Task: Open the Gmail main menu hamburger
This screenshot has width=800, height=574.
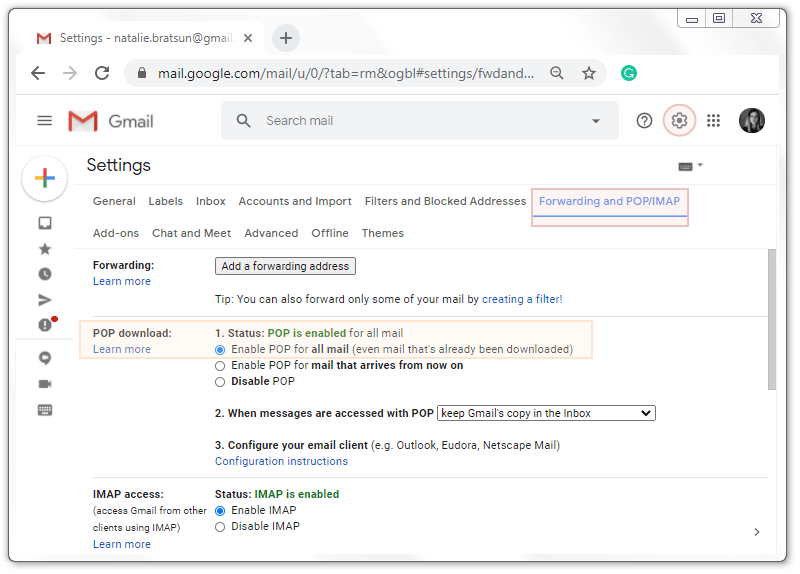Action: [x=45, y=121]
